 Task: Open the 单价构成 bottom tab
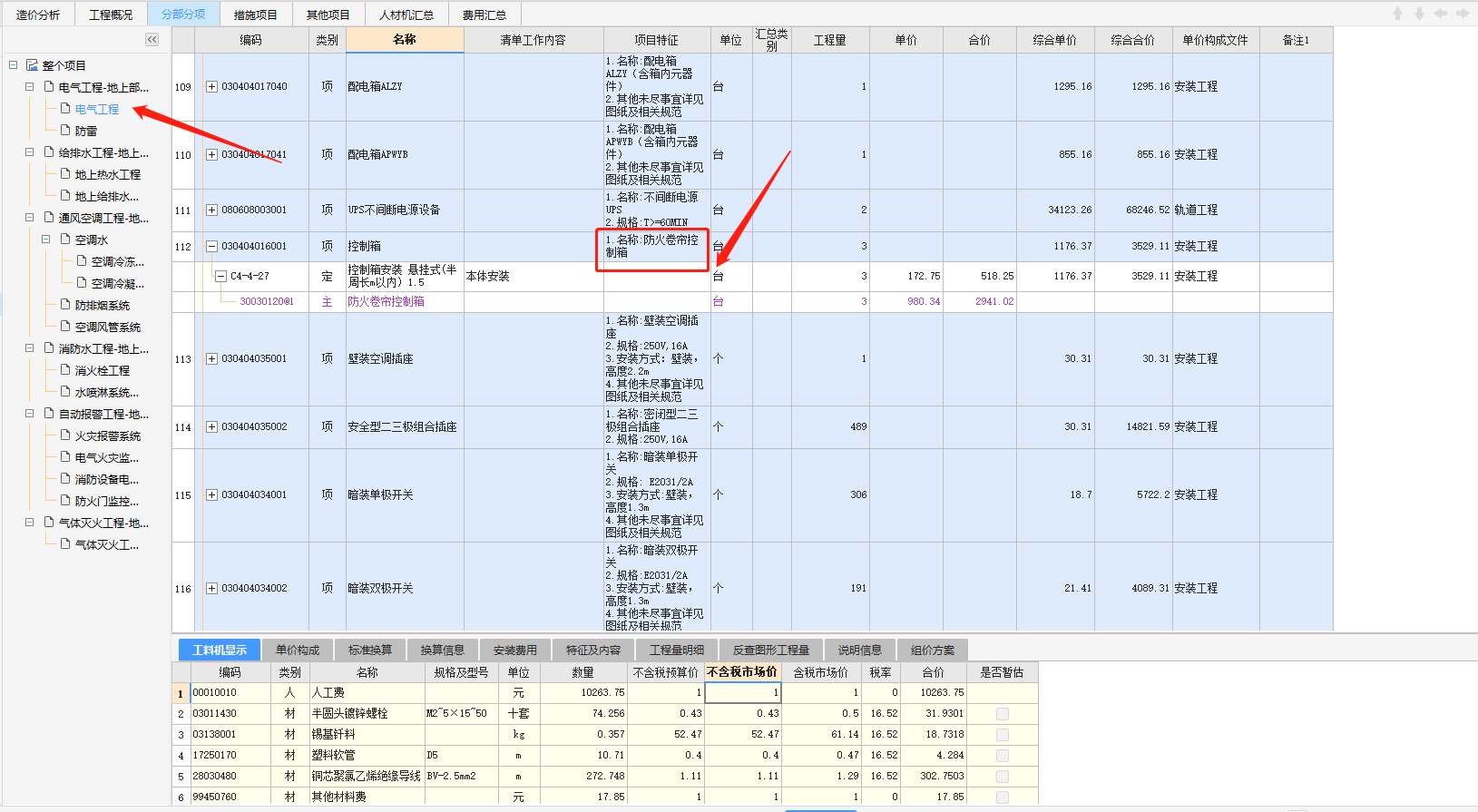coord(298,650)
